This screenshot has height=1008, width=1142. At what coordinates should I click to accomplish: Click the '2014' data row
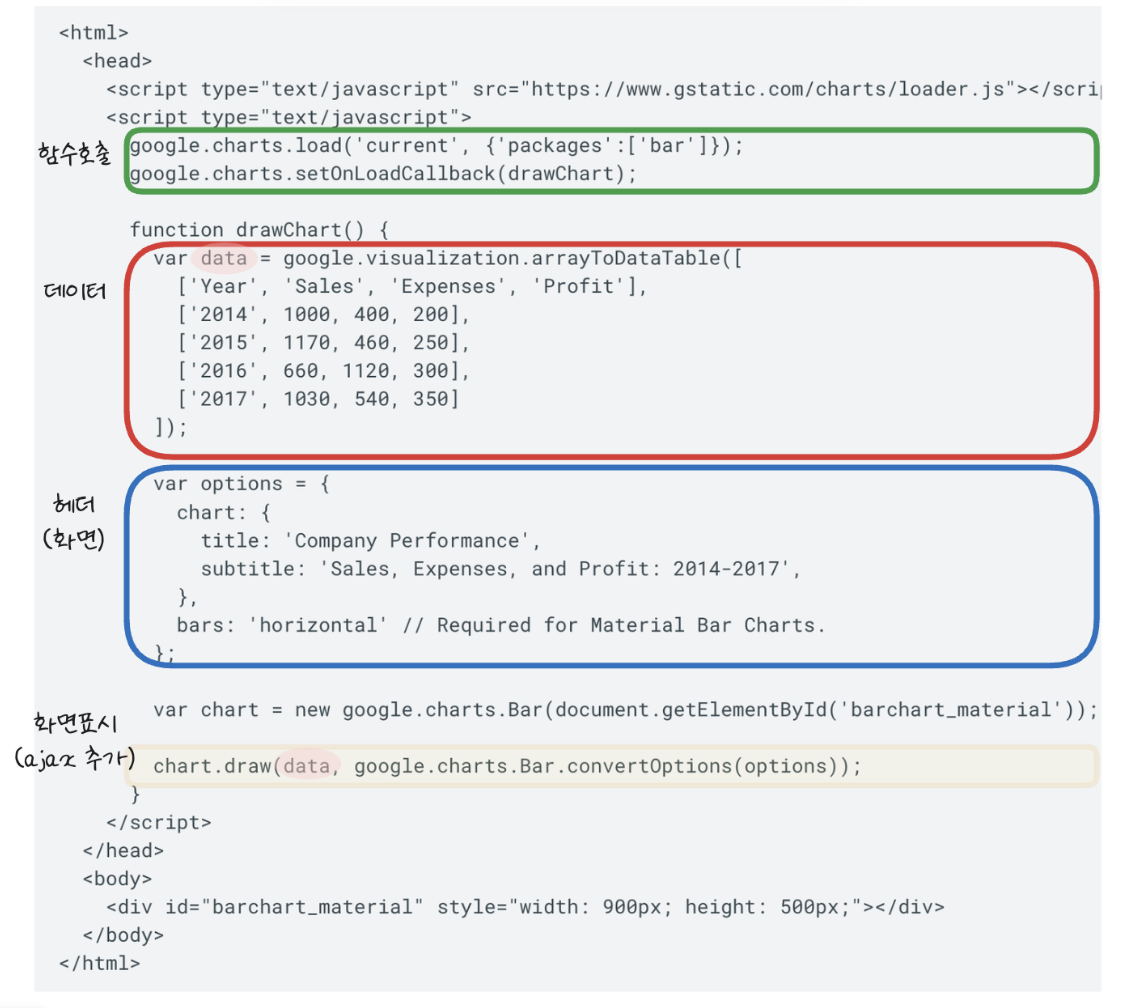coord(323,315)
